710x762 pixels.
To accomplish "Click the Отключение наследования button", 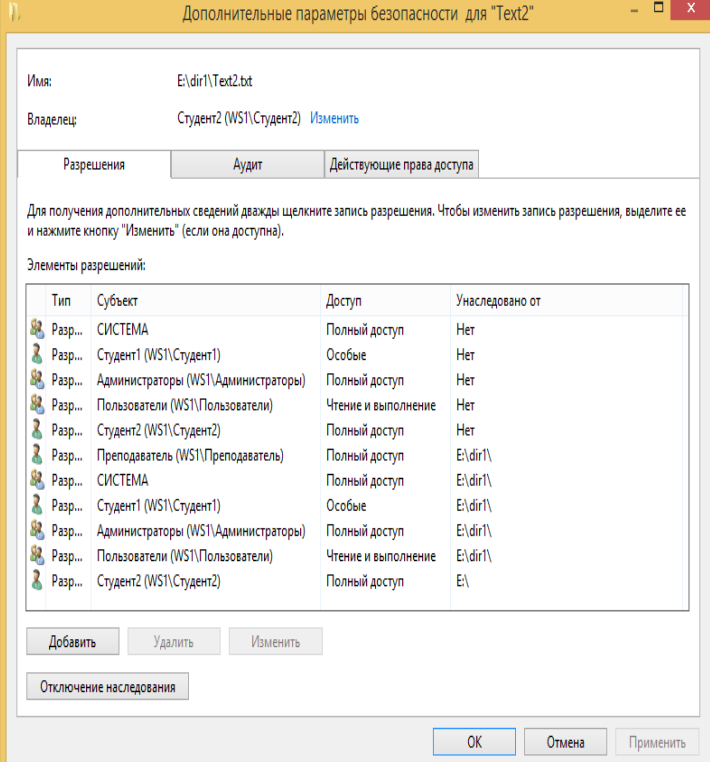I will (x=107, y=687).
